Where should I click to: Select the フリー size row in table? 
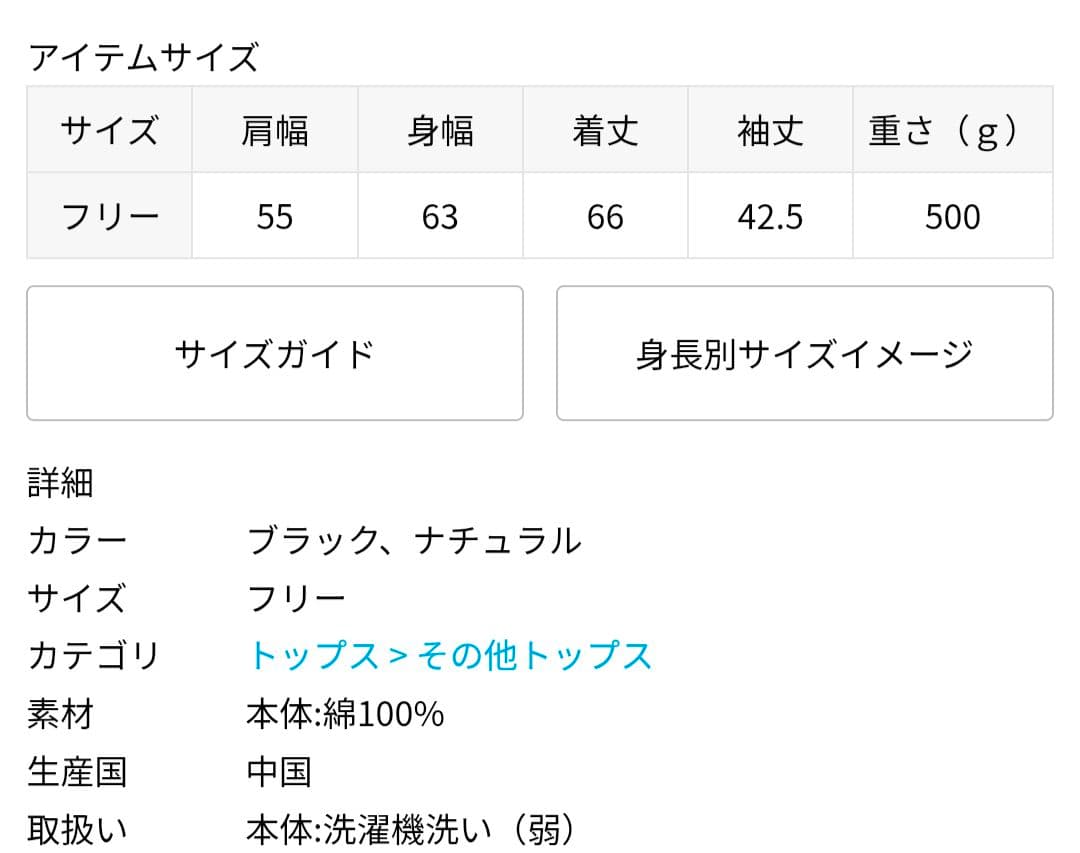[x=110, y=216]
